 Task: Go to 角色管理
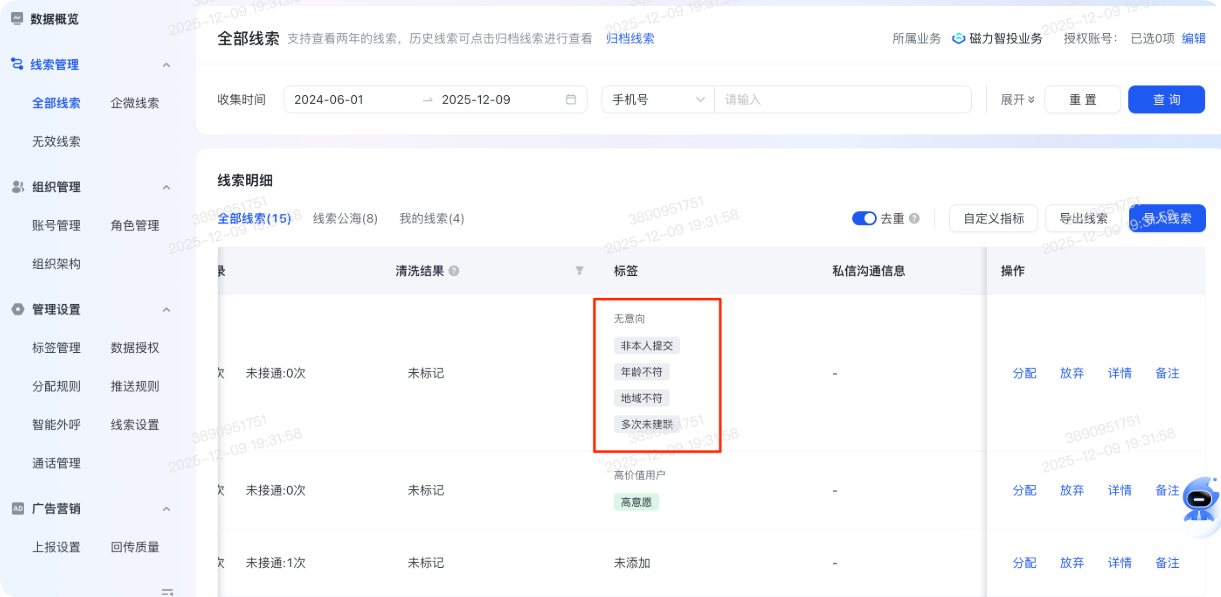click(135, 226)
